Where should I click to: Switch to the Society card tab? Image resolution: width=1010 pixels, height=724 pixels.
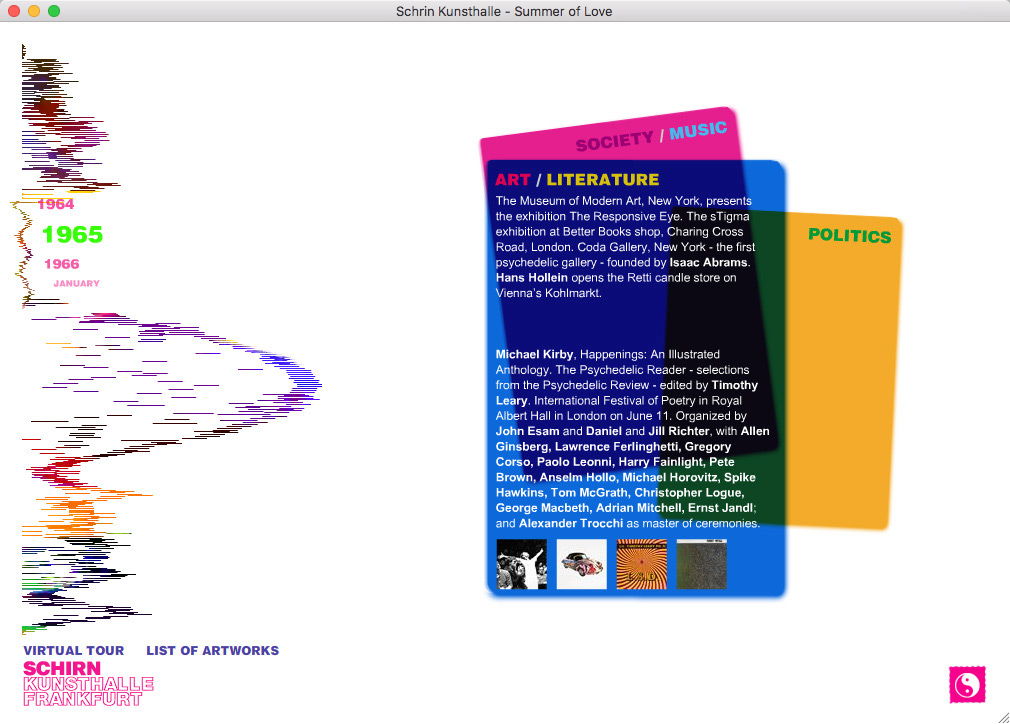point(613,141)
